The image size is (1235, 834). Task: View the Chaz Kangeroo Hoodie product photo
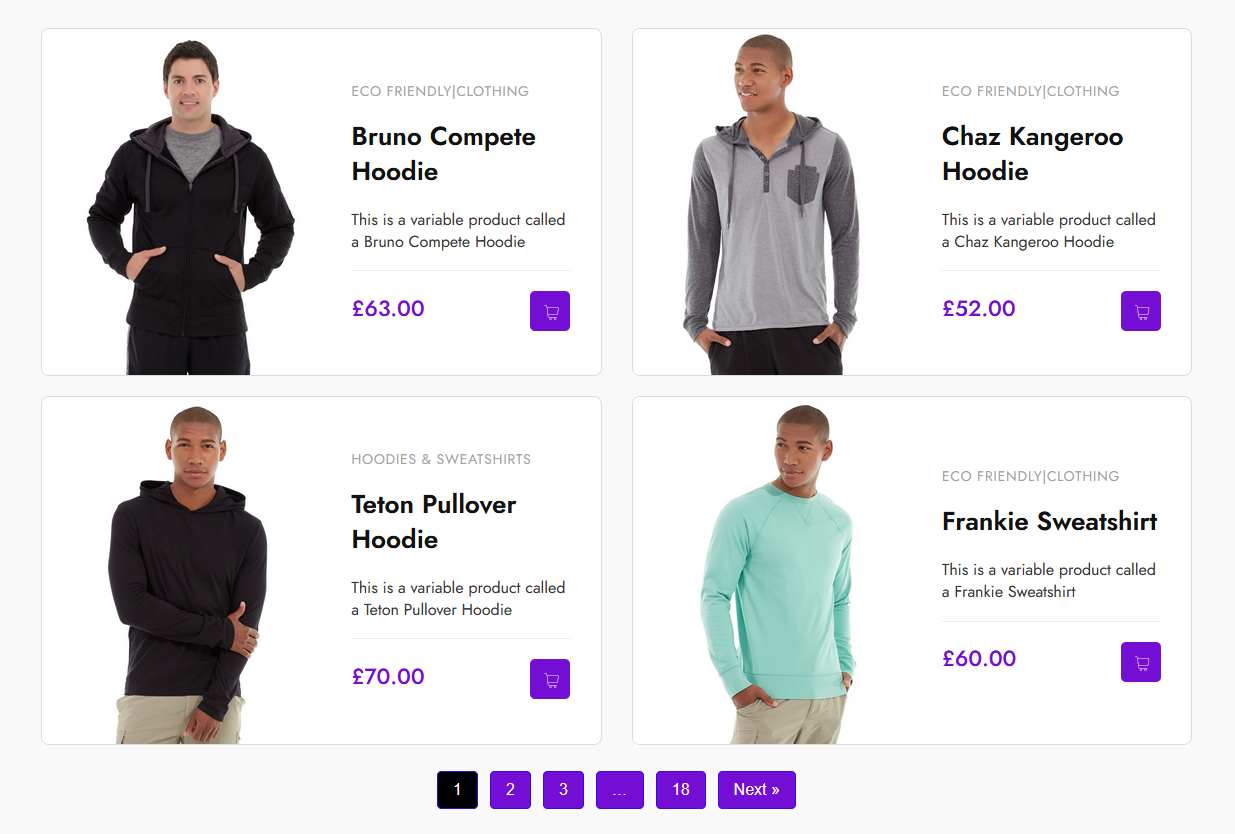pyautogui.click(x=771, y=205)
